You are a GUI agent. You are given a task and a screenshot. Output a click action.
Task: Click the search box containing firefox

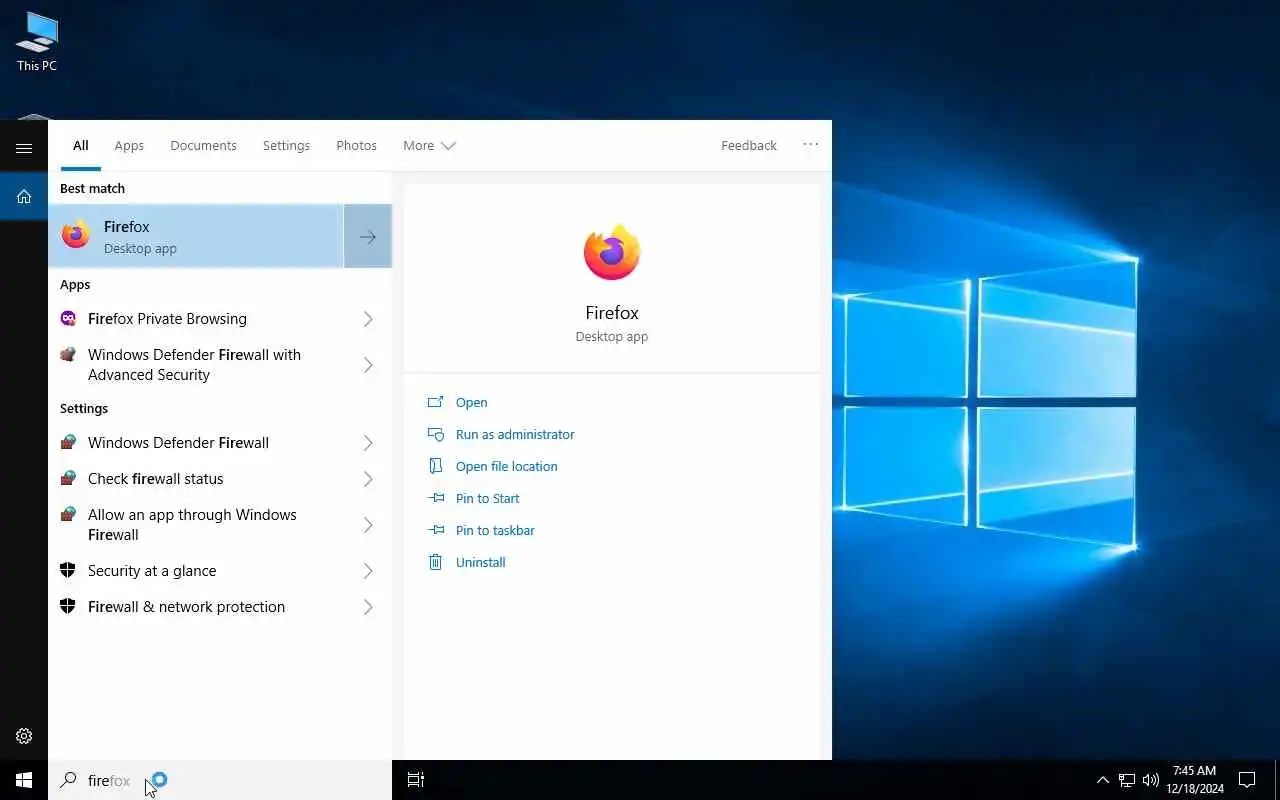(220, 780)
